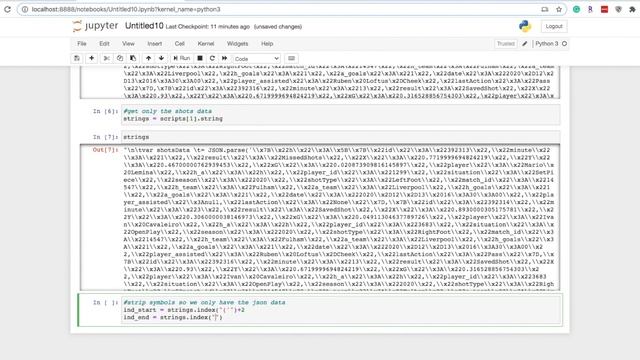The height and width of the screenshot is (360, 640).
Task: Click the Python 3 kernel name
Action: [x=547, y=44]
